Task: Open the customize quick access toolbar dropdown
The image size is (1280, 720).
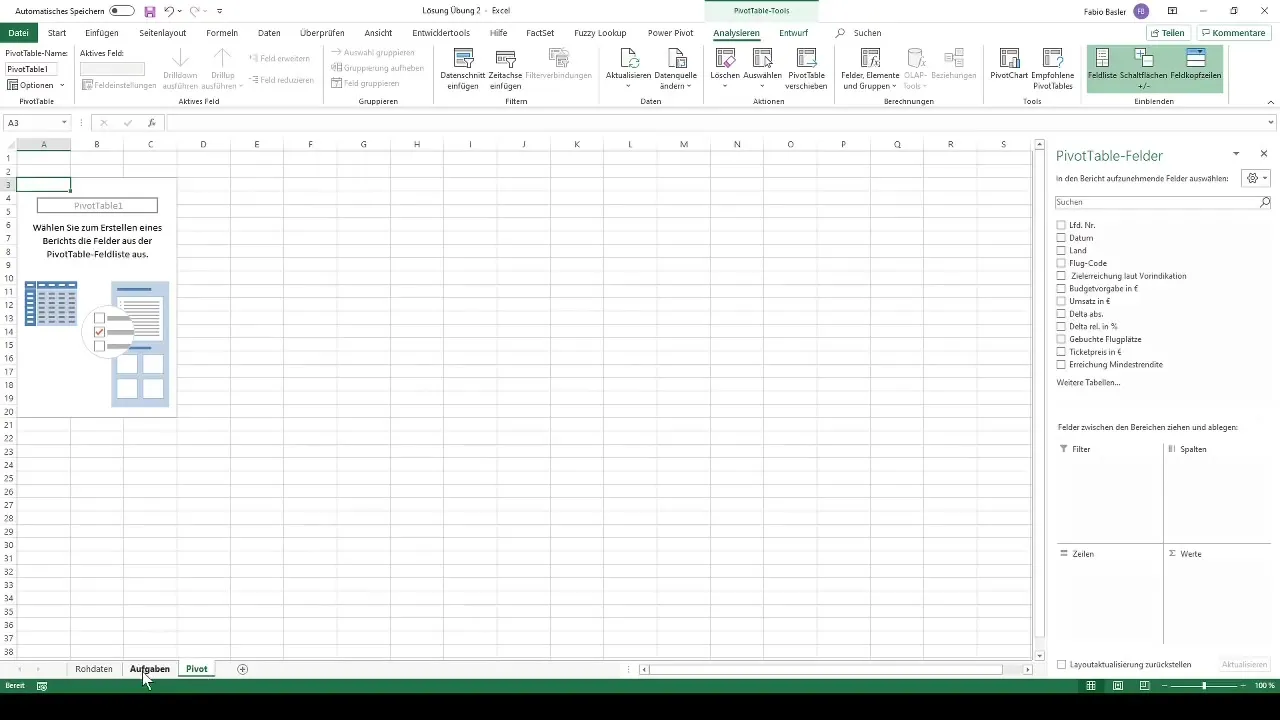Action: tap(219, 11)
